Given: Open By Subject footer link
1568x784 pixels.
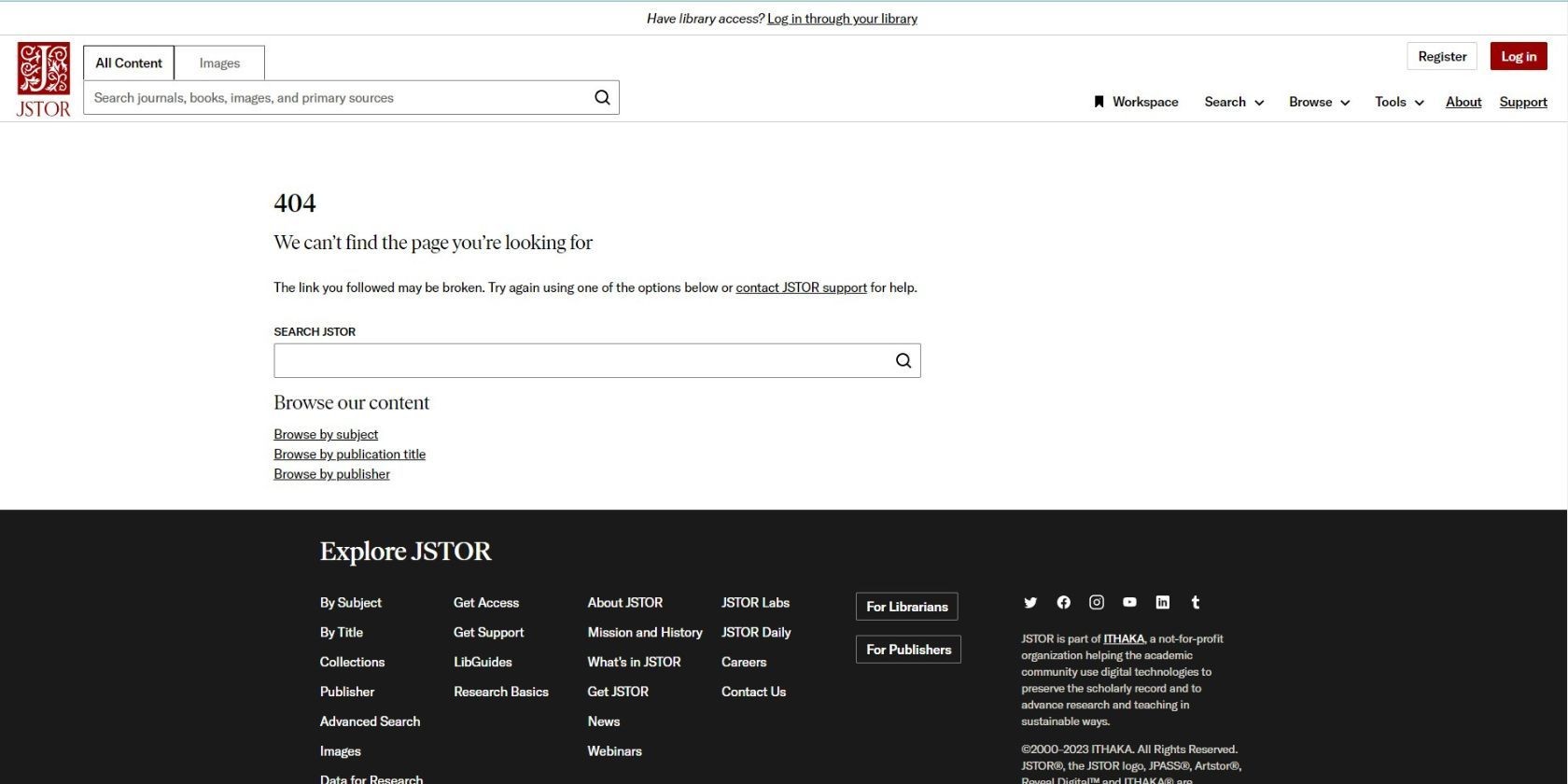Looking at the screenshot, I should pyautogui.click(x=350, y=603).
